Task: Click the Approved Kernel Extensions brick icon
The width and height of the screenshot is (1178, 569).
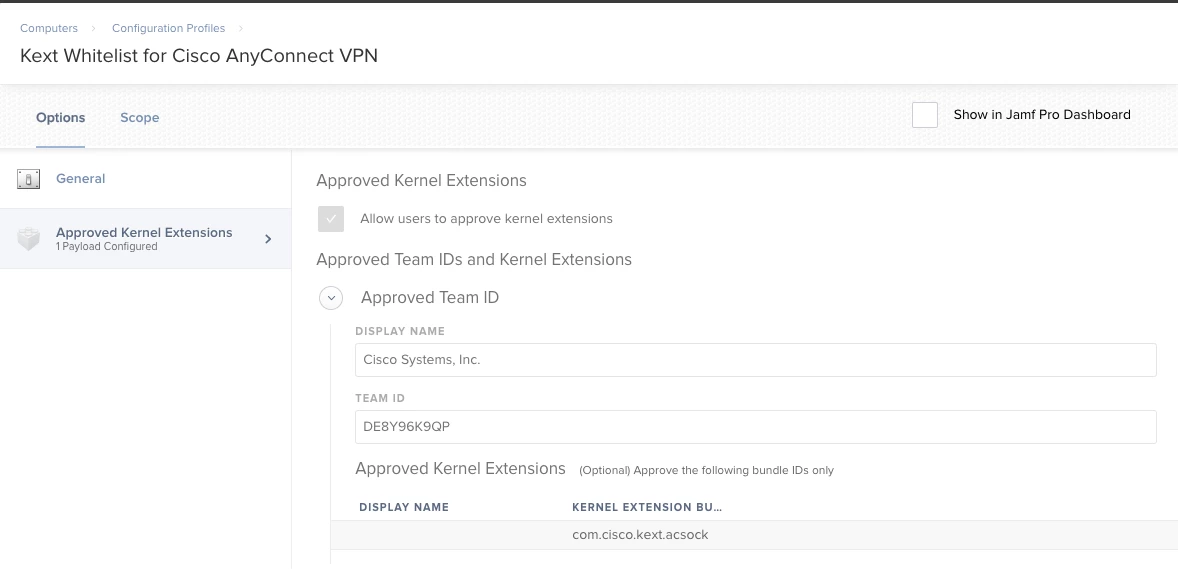Action: pyautogui.click(x=29, y=239)
